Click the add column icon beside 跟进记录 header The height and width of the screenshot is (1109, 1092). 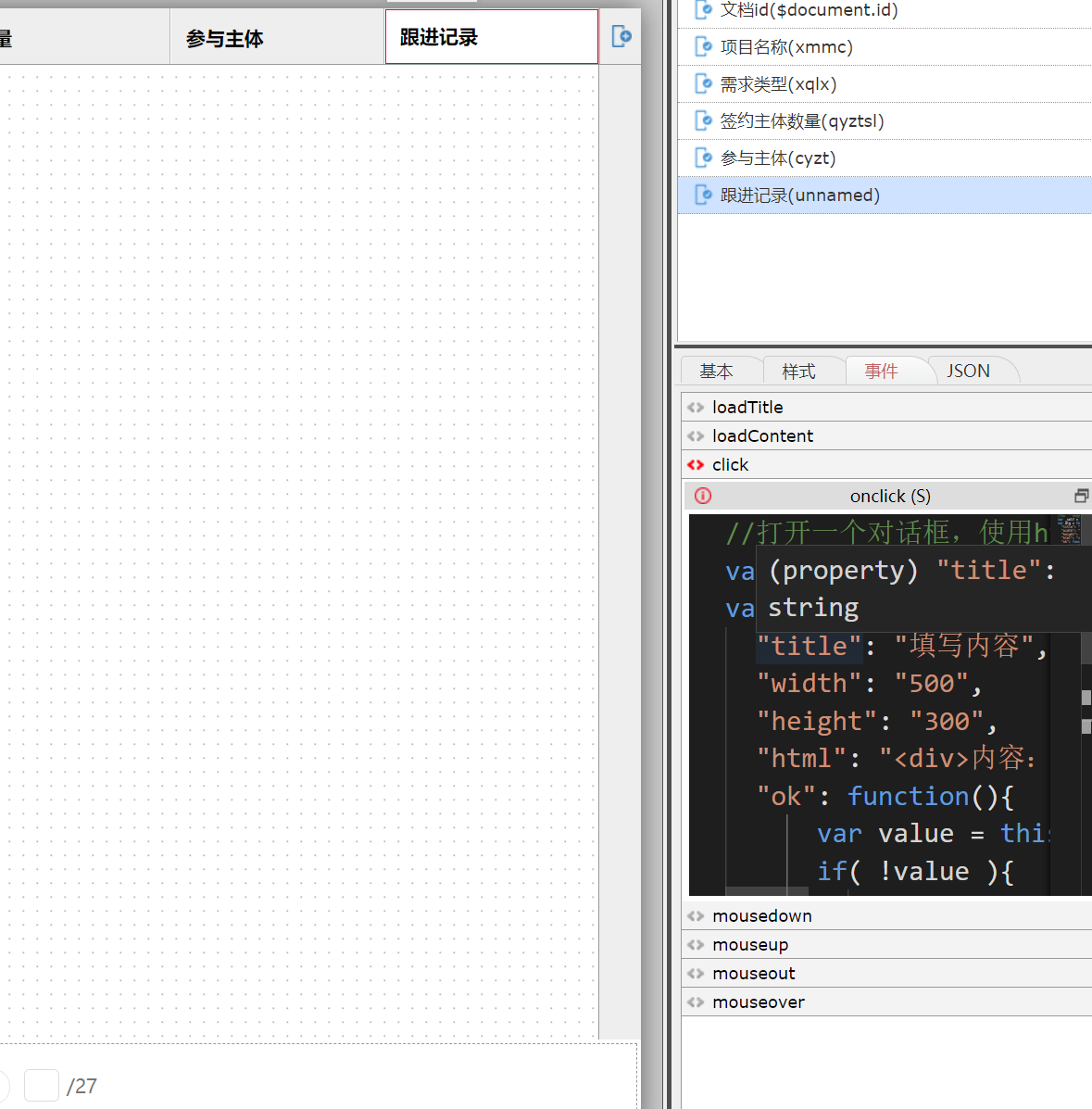pos(621,36)
